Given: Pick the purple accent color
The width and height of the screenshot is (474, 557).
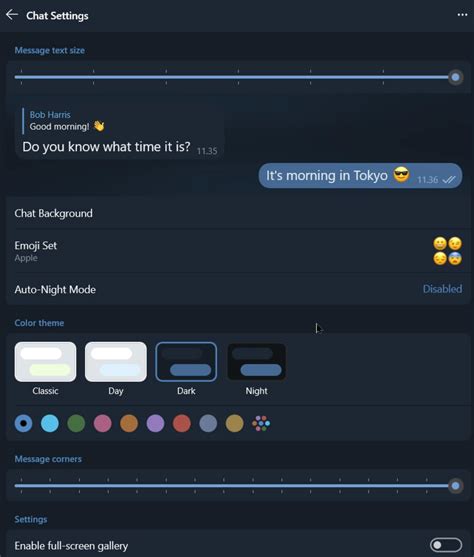Looking at the screenshot, I should pos(155,423).
